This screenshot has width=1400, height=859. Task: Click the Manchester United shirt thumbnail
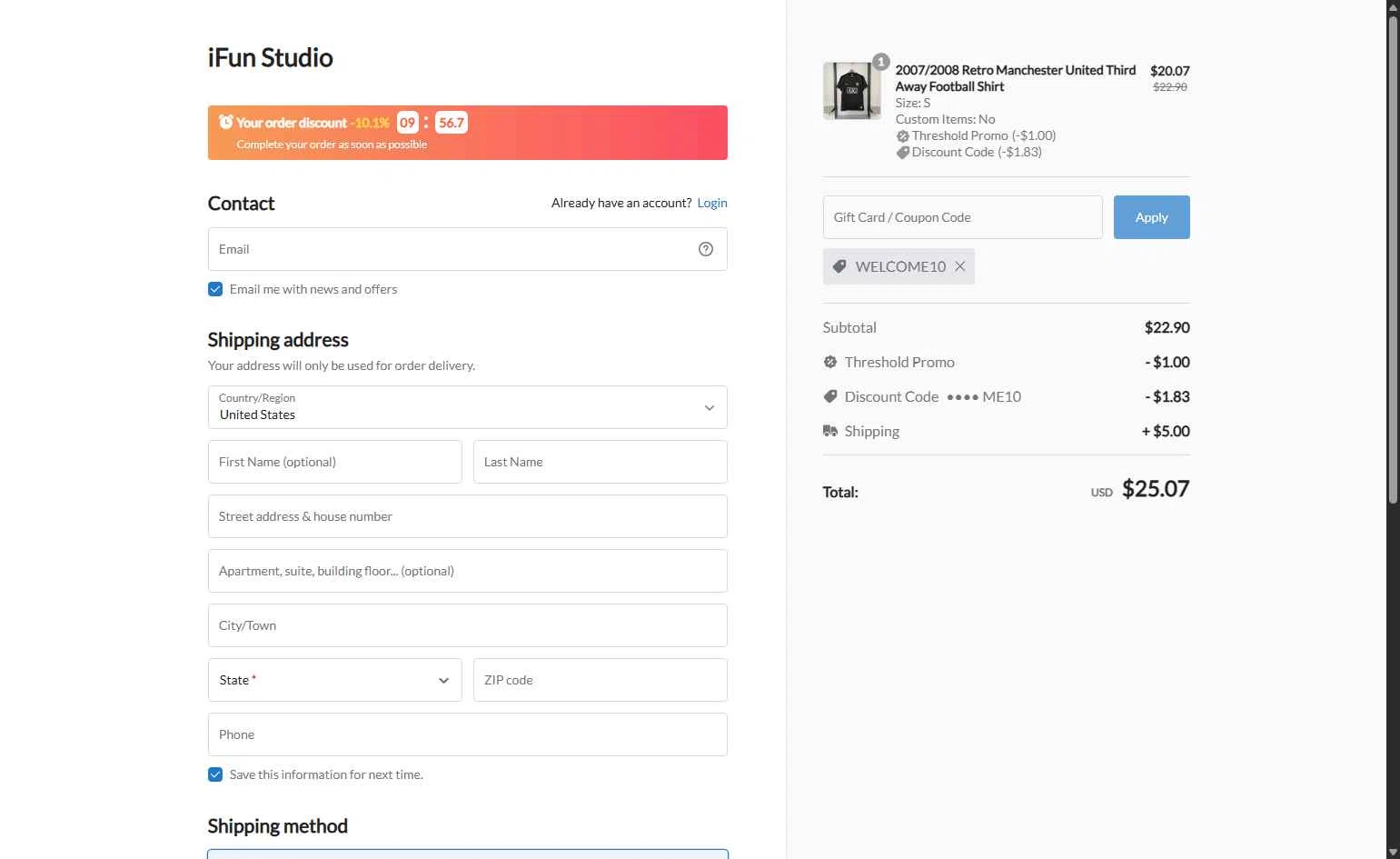click(851, 91)
